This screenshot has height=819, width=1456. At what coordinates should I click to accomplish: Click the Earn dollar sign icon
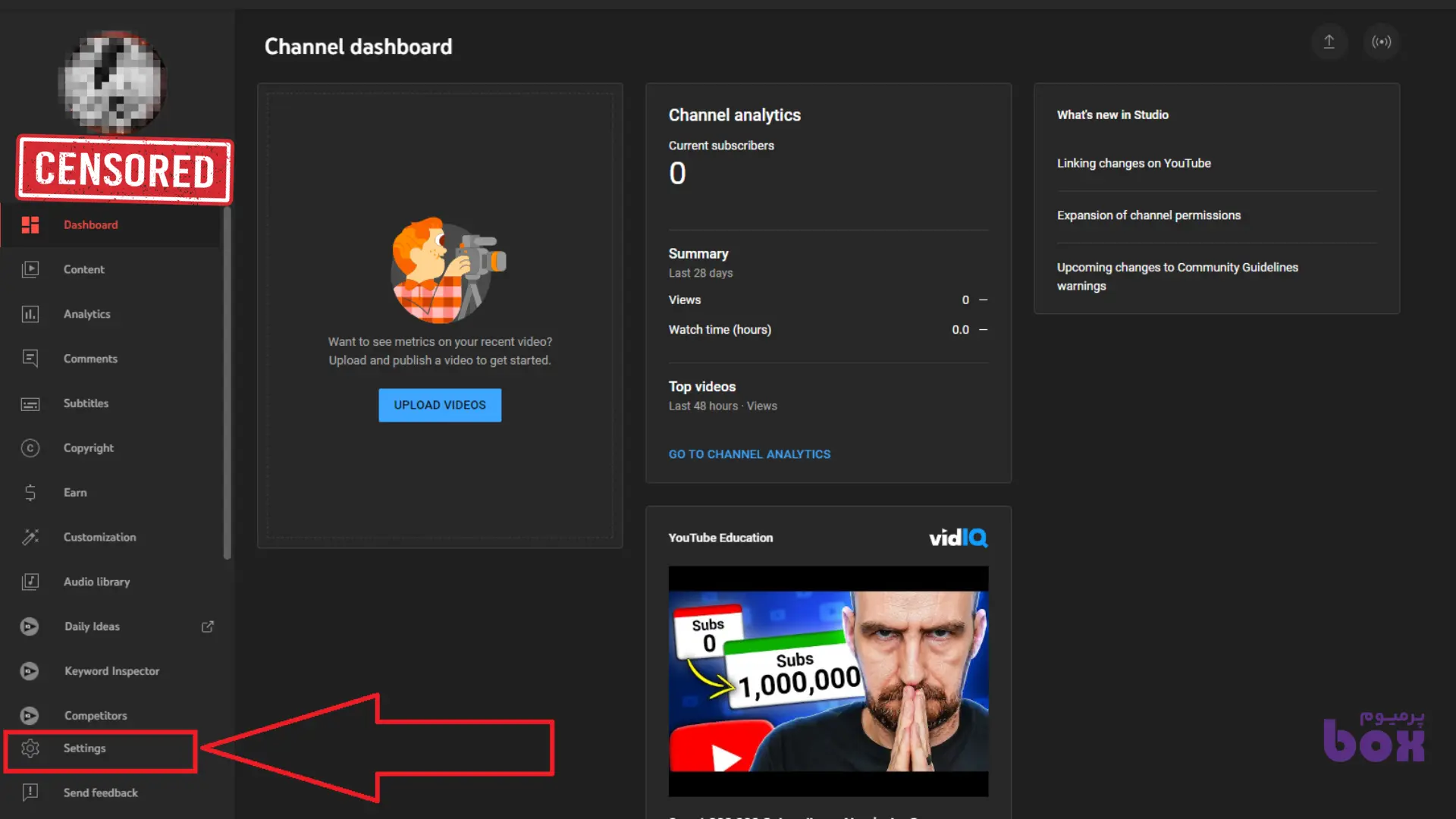coord(30,493)
